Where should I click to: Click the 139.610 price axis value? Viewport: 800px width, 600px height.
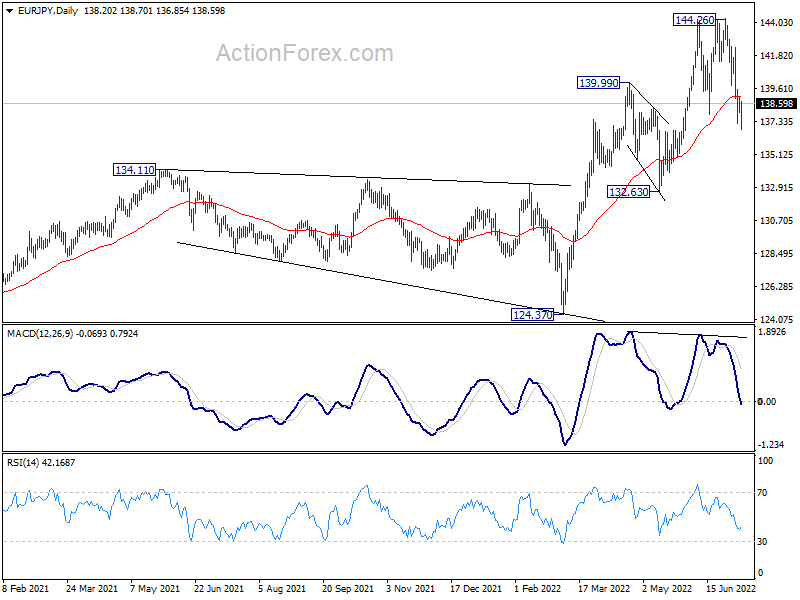[777, 89]
